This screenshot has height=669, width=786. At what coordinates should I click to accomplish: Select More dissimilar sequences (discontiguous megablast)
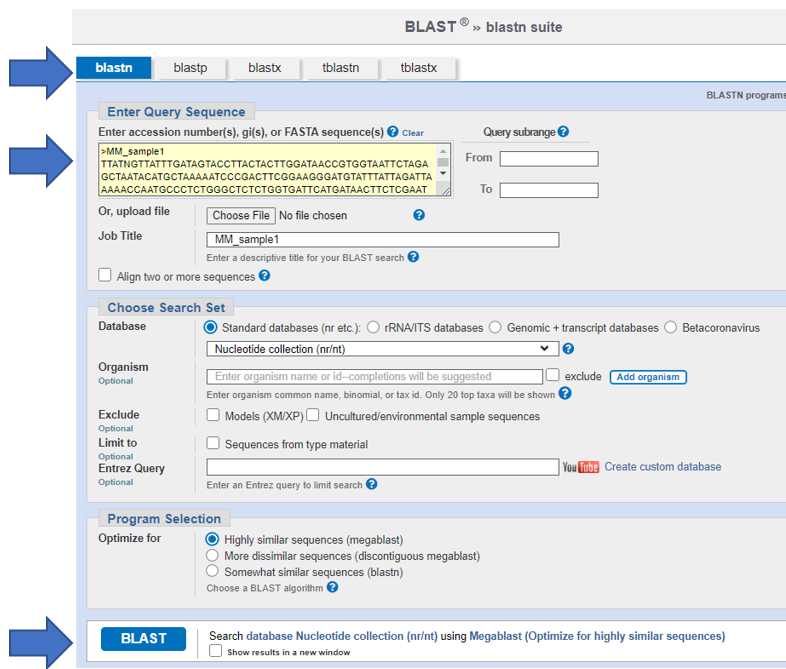point(213,555)
